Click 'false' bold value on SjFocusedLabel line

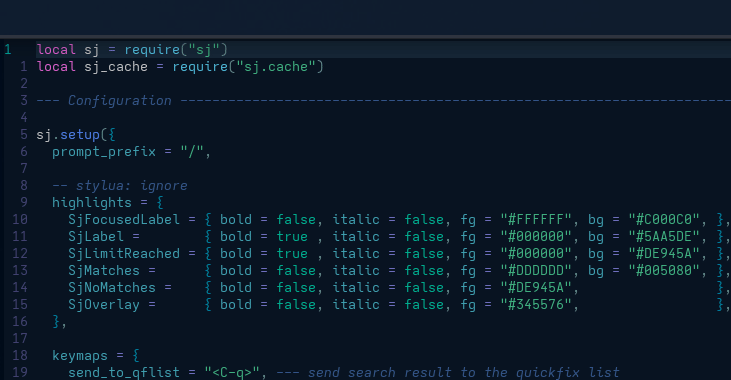[x=296, y=220]
